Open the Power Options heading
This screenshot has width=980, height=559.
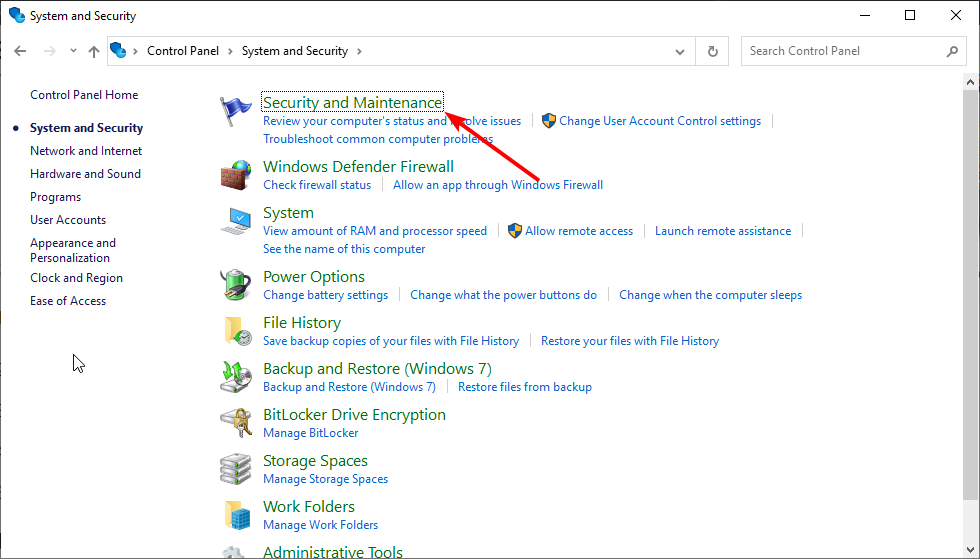(x=314, y=277)
